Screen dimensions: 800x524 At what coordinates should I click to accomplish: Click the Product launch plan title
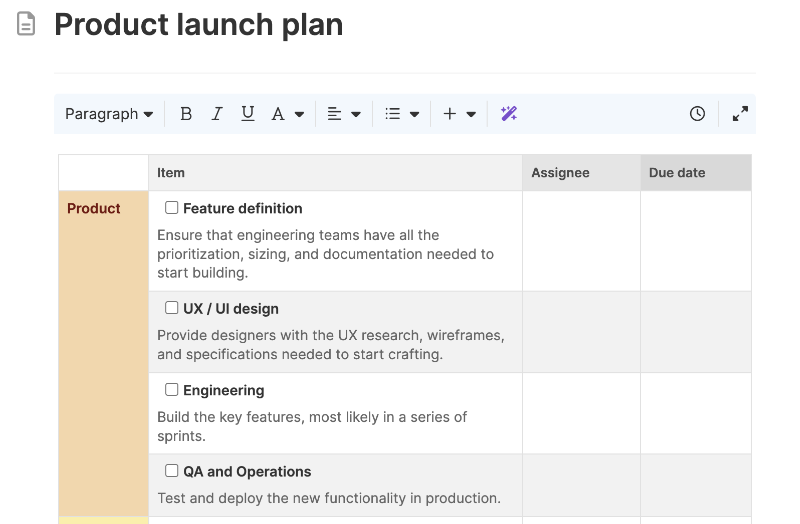pyautogui.click(x=199, y=25)
